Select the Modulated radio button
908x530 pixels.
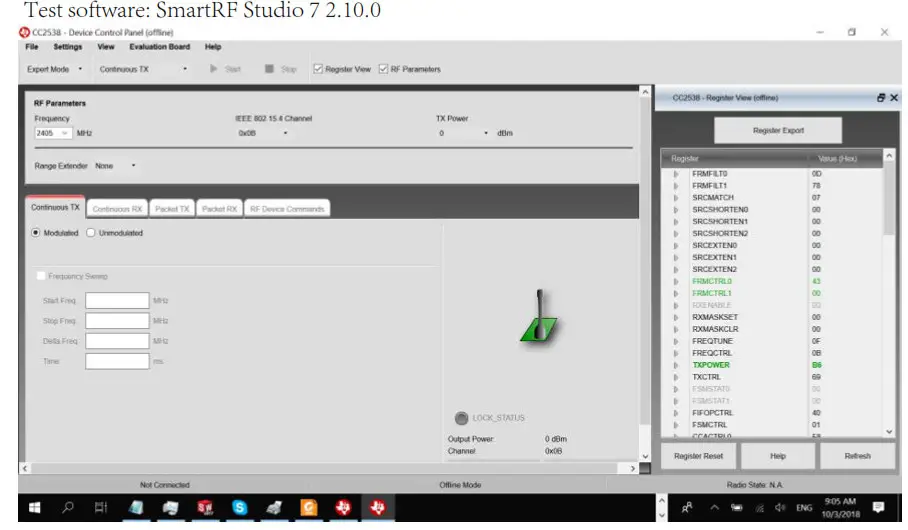pyautogui.click(x=36, y=233)
